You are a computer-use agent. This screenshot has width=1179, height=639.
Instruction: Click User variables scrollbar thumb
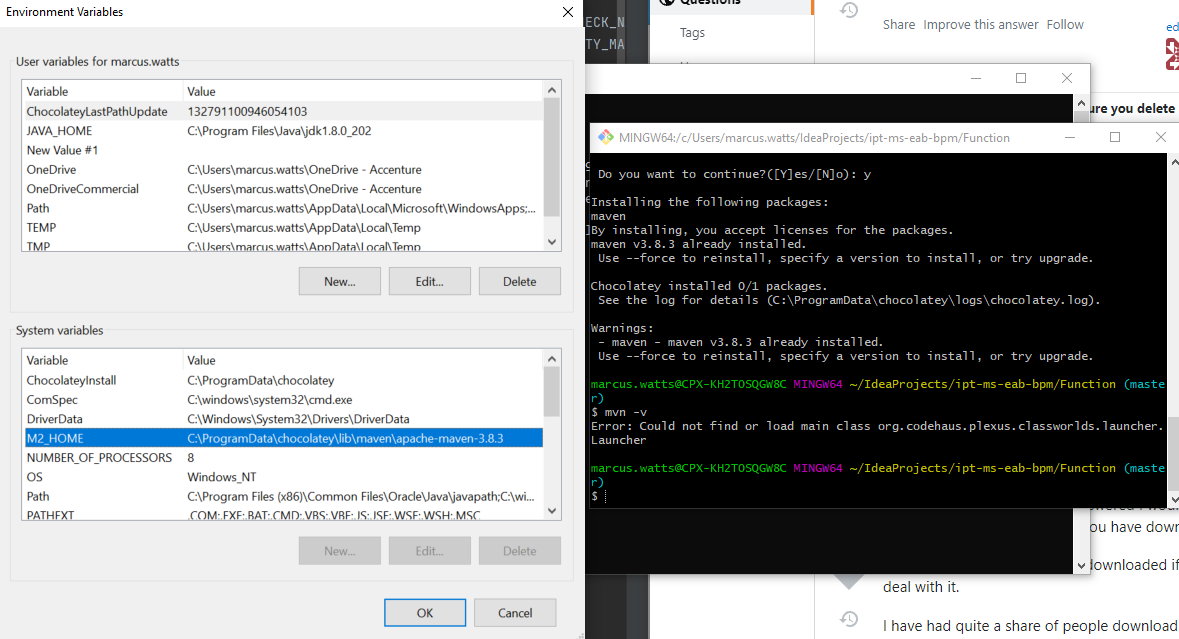point(552,156)
